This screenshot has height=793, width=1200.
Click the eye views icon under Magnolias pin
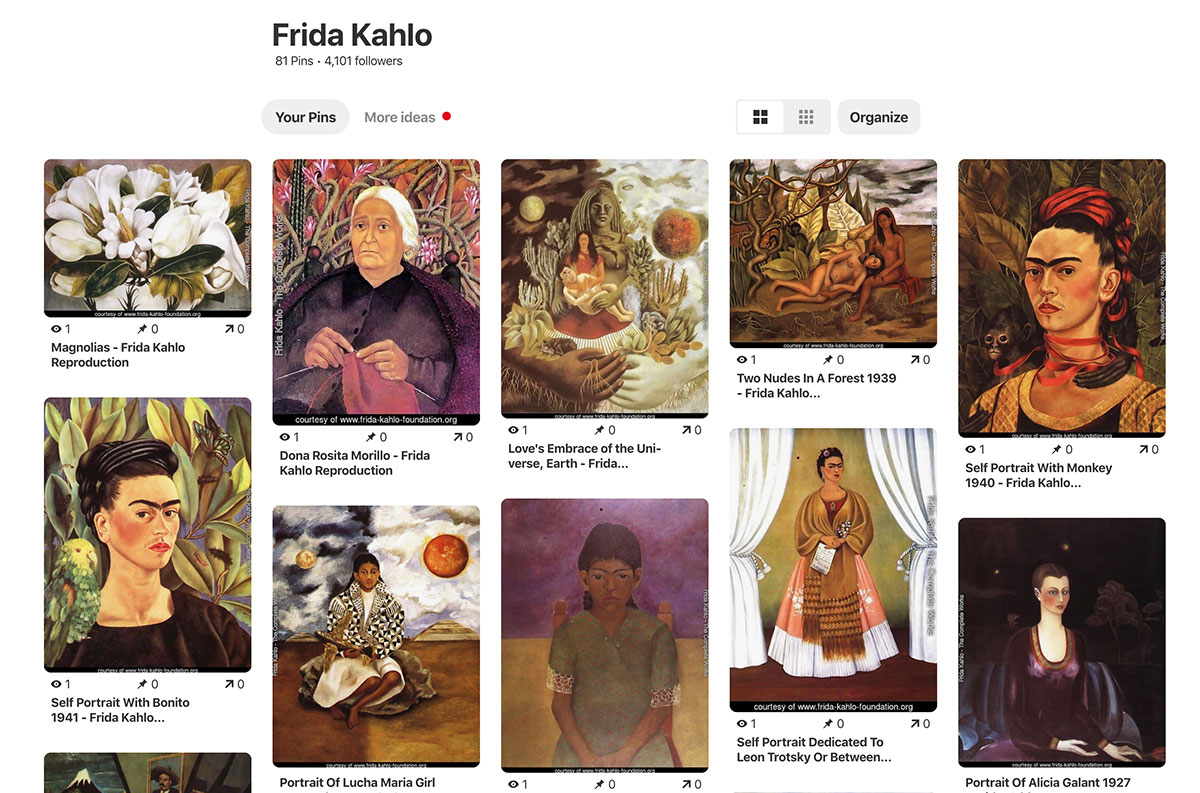coord(56,329)
